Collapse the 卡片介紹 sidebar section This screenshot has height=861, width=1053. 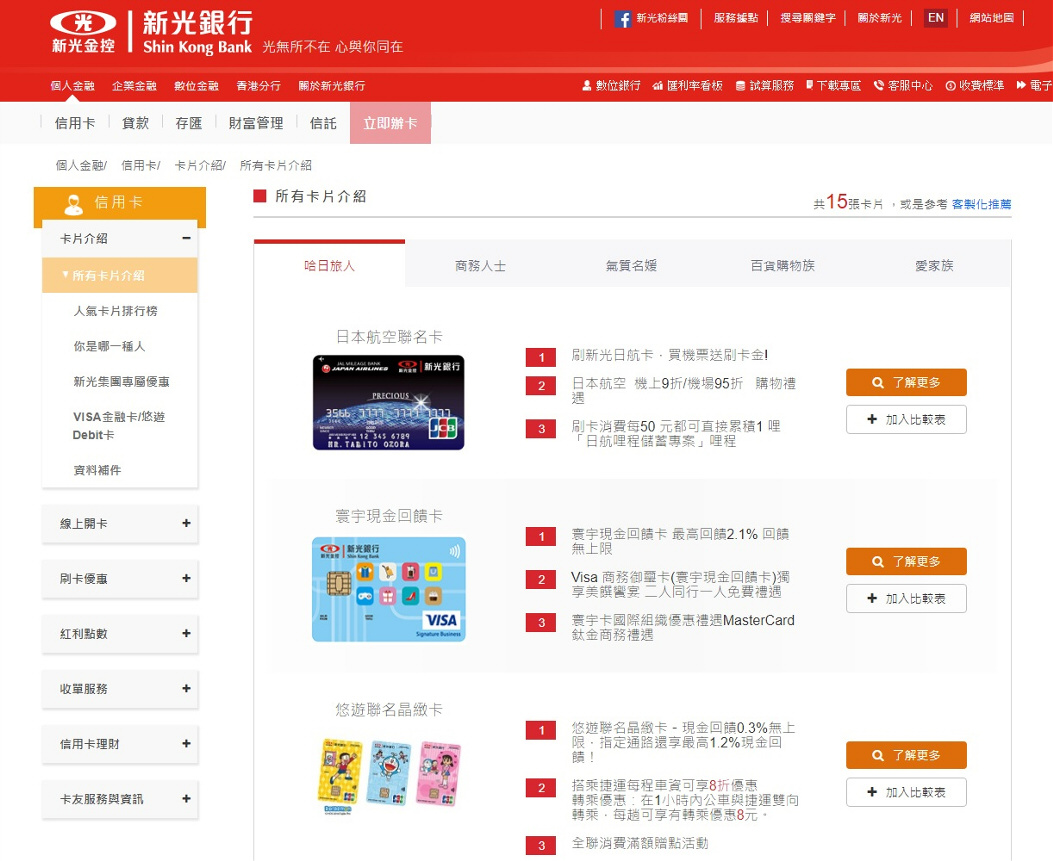[186, 238]
